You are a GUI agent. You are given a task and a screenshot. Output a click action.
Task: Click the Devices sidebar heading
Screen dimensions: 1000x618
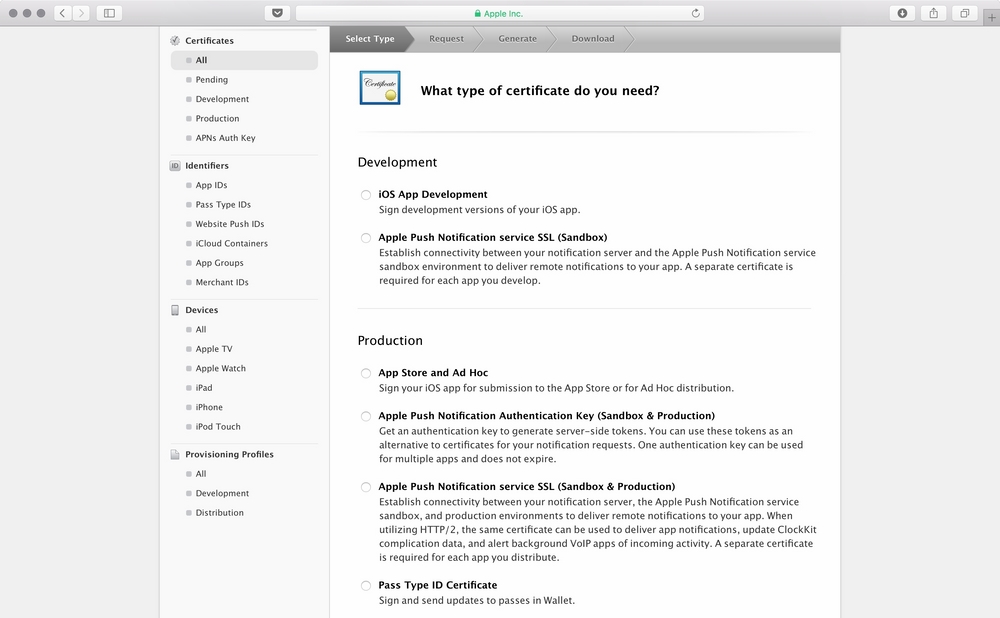[x=202, y=310]
